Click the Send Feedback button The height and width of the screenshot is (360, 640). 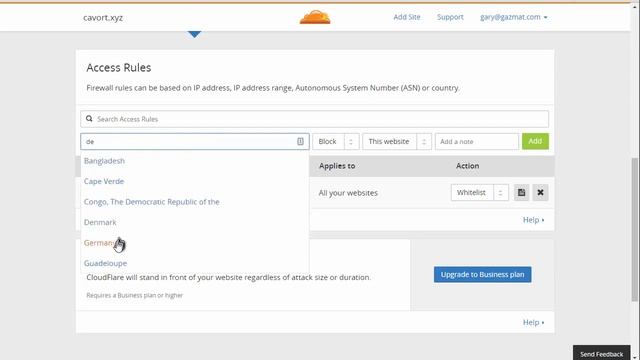602,353
